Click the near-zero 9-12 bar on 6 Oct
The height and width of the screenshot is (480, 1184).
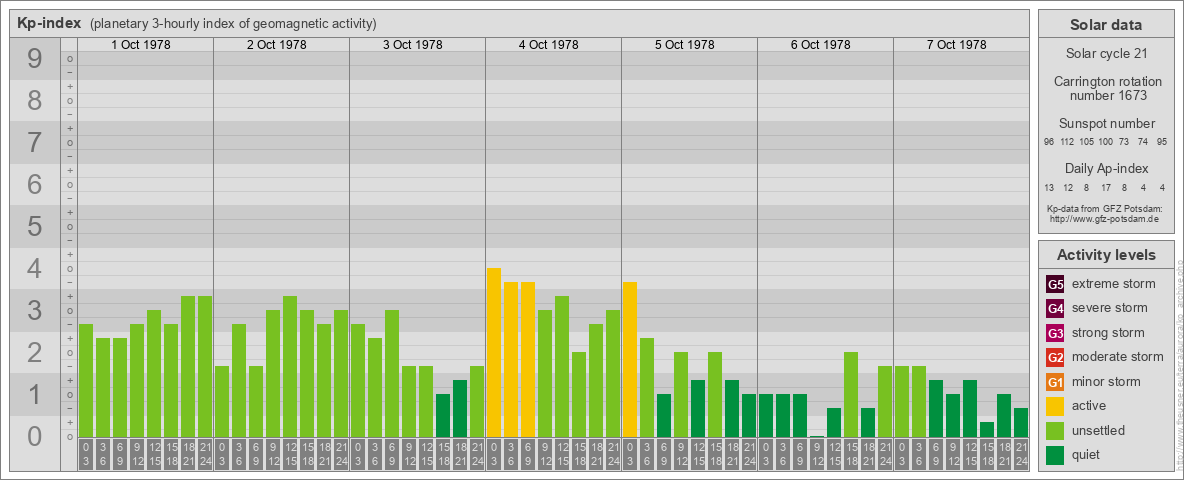click(x=817, y=436)
